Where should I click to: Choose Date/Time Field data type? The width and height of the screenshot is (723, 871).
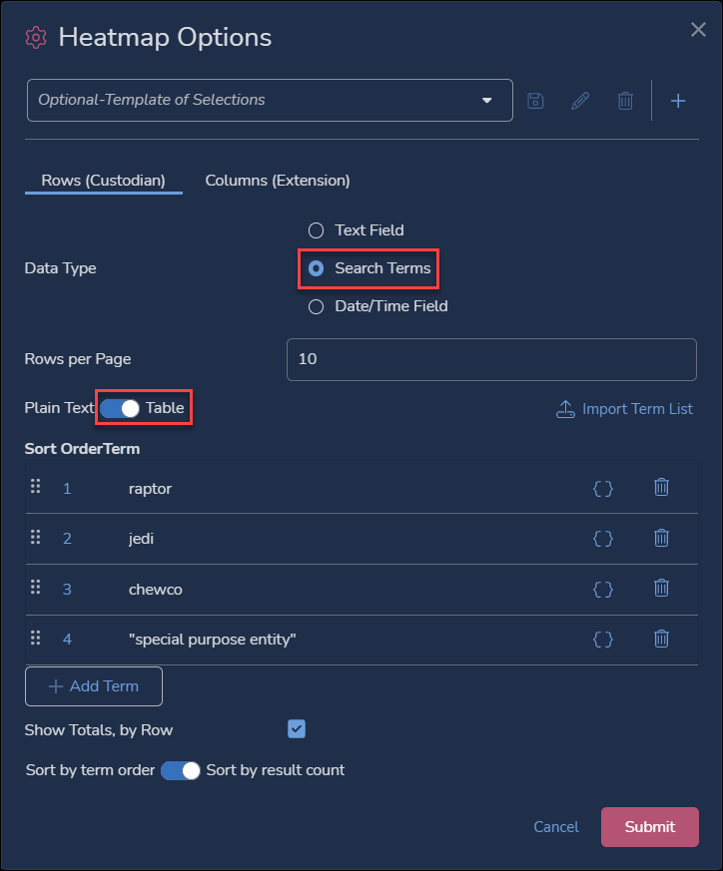pos(316,307)
